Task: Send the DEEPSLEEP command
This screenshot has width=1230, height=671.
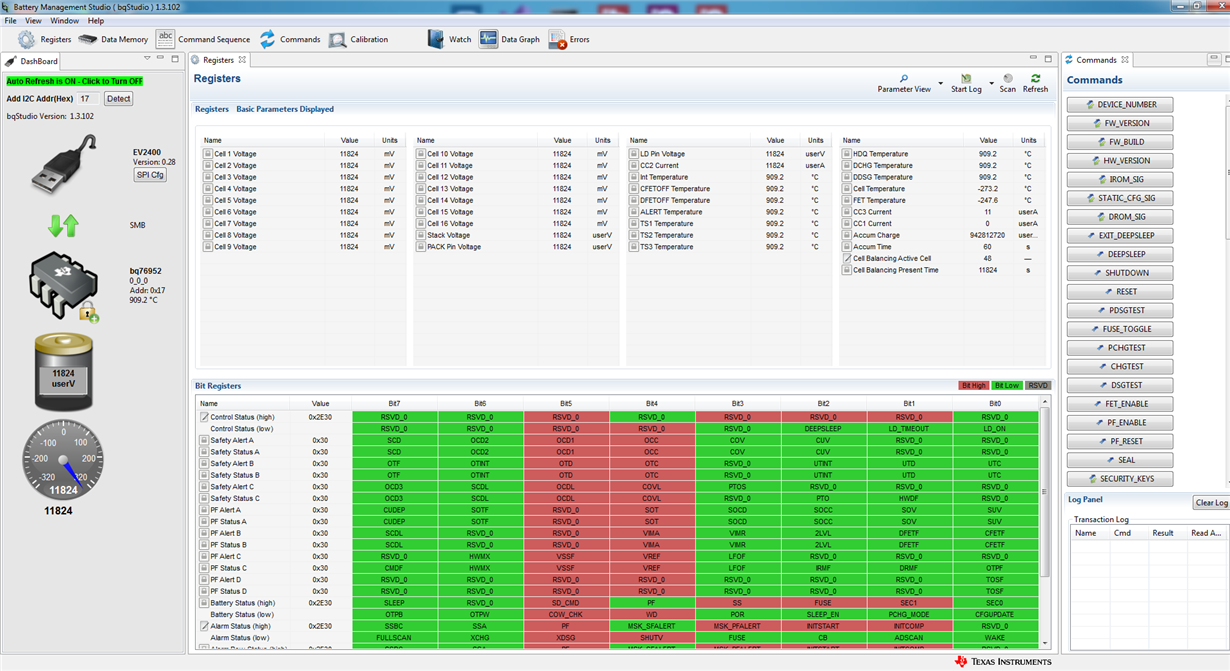Action: pyautogui.click(x=1120, y=254)
